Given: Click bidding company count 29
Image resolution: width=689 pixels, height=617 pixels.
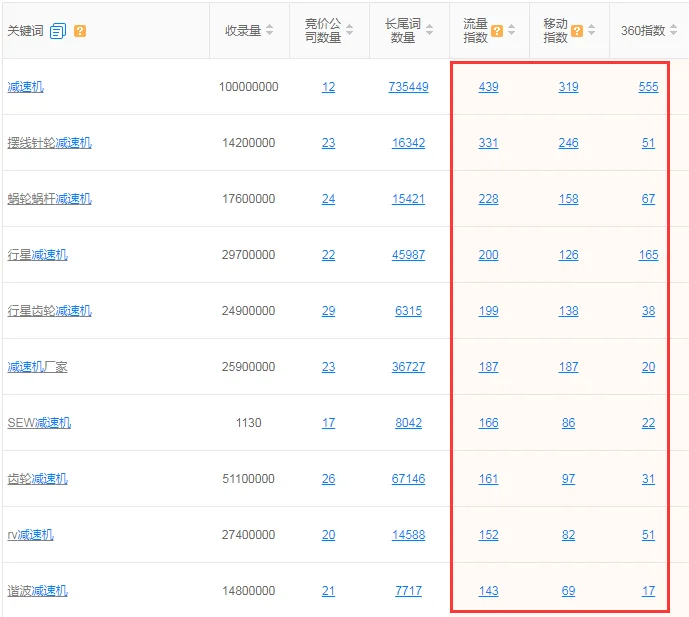Looking at the screenshot, I should tap(328, 311).
